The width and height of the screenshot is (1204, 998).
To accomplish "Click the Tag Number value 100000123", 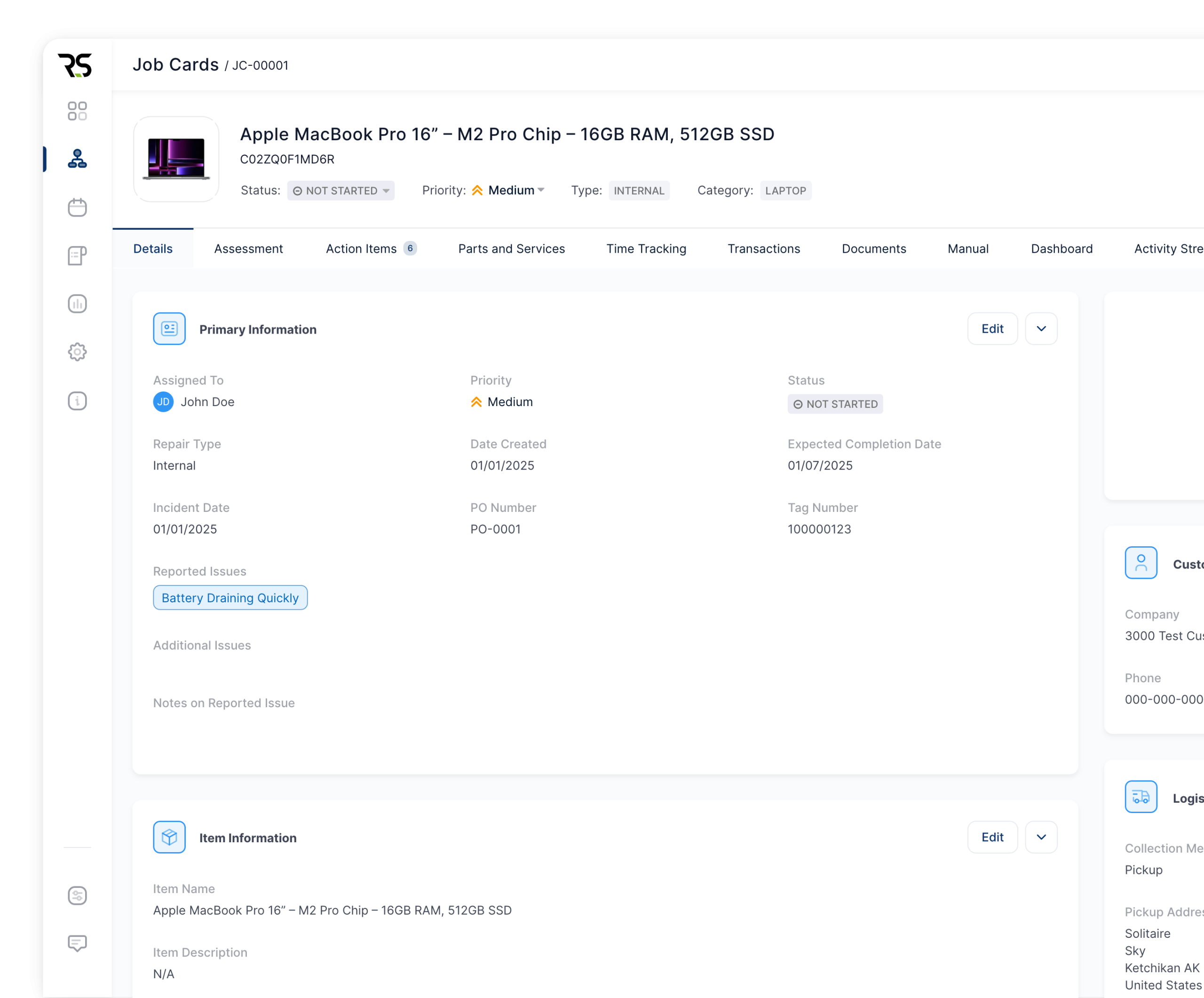I will (819, 529).
